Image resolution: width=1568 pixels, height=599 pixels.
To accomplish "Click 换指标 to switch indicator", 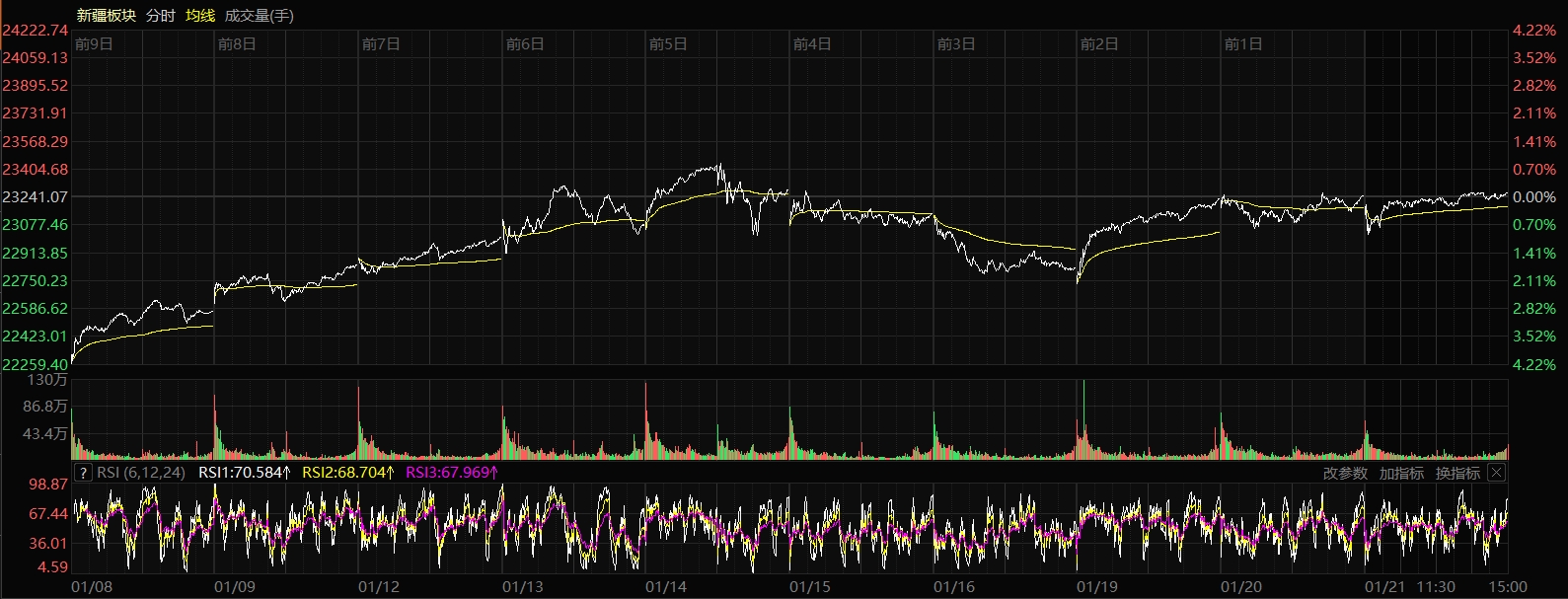I will (x=1457, y=474).
